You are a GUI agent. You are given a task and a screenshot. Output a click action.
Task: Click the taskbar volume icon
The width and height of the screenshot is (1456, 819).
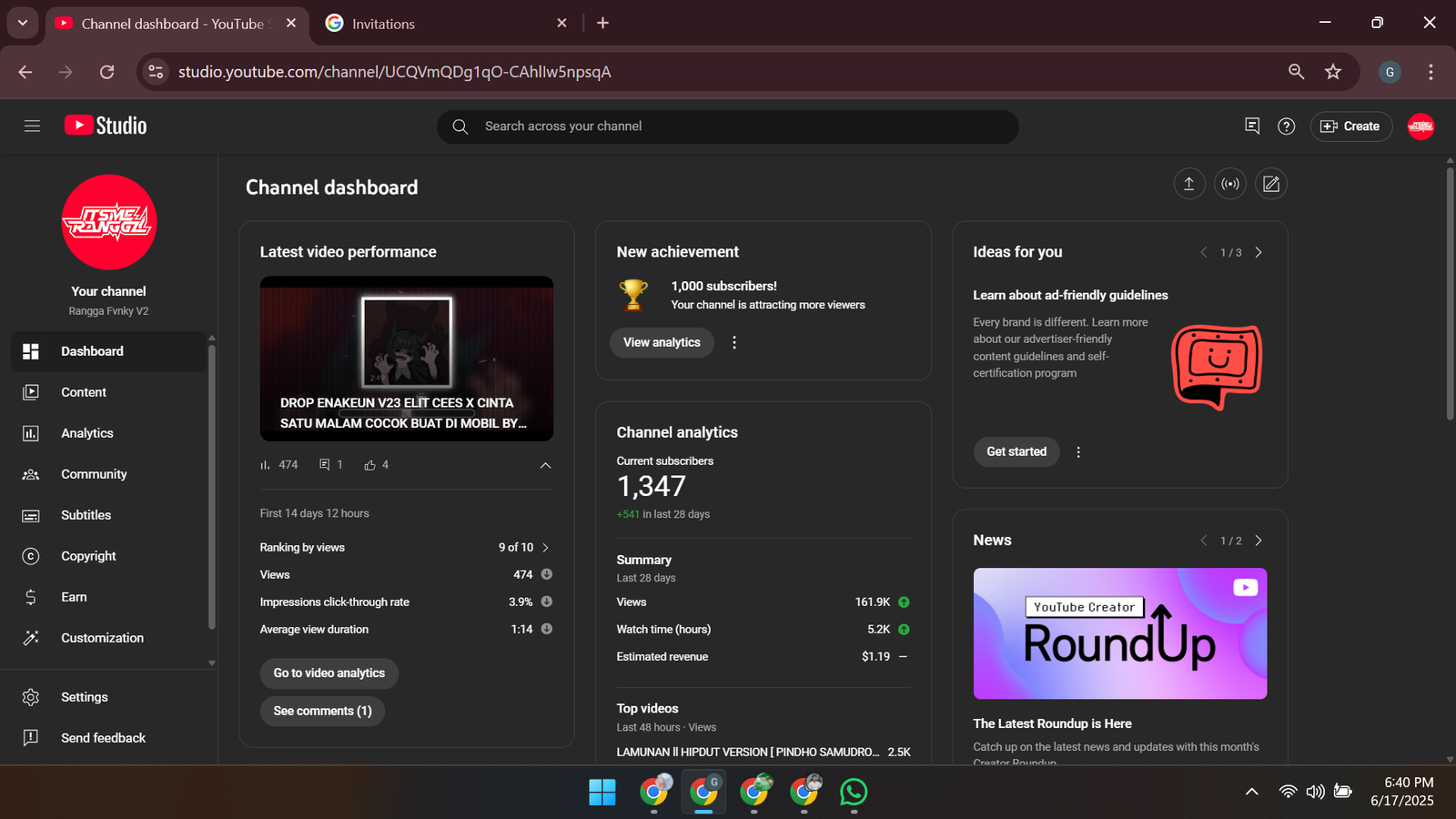click(1315, 792)
